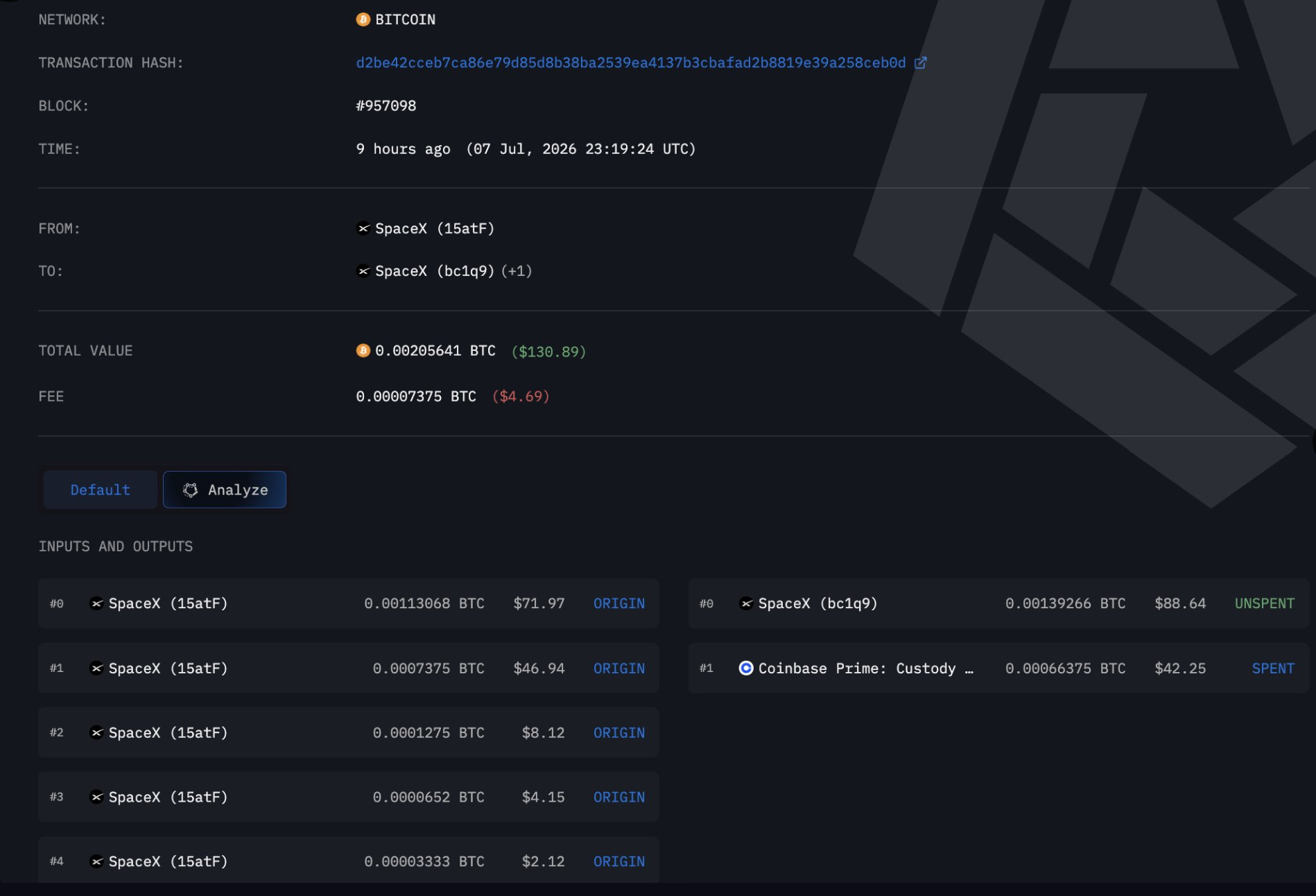Click $71.97 value on input #0

click(539, 603)
